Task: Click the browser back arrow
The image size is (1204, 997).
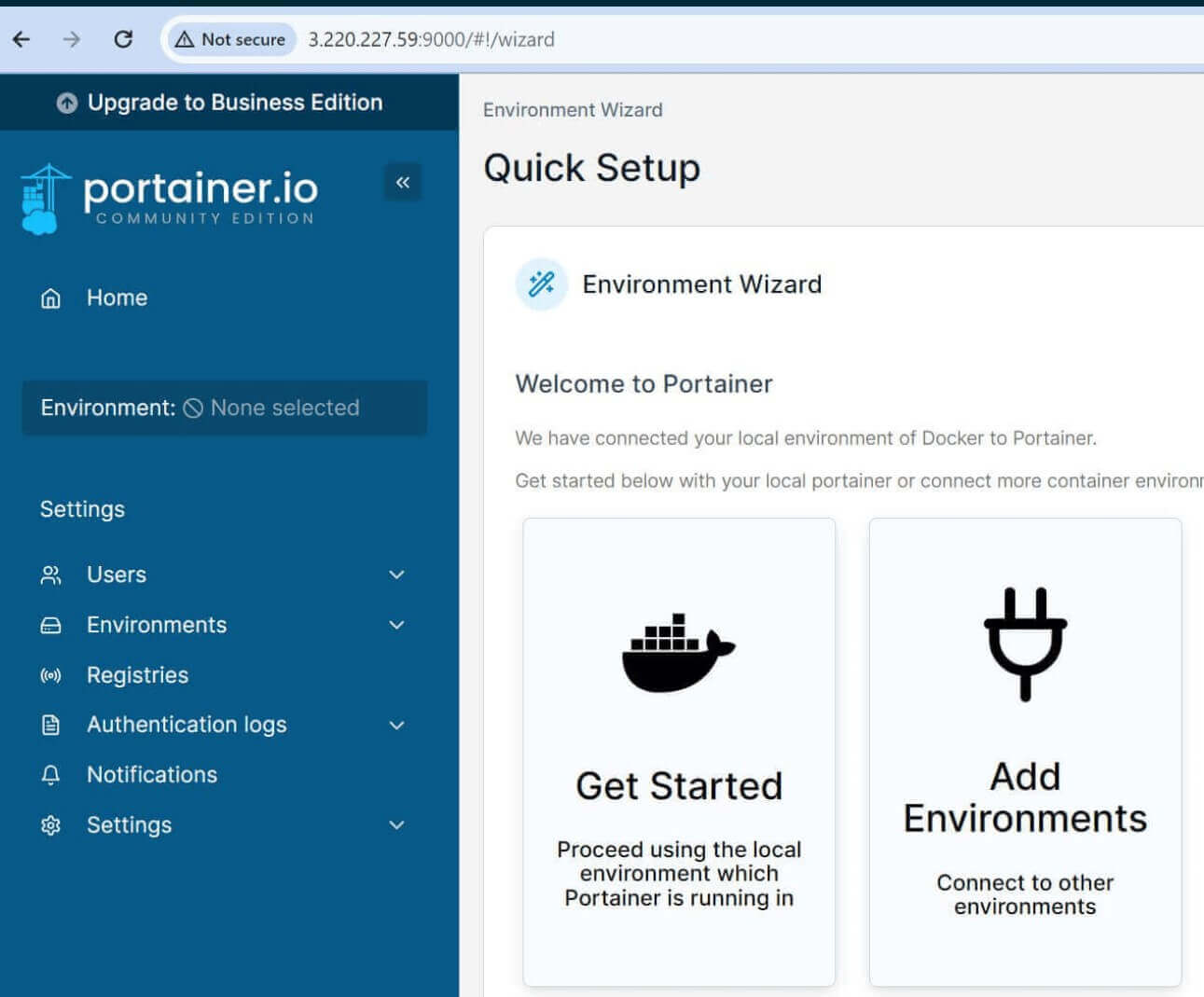Action: (21, 39)
